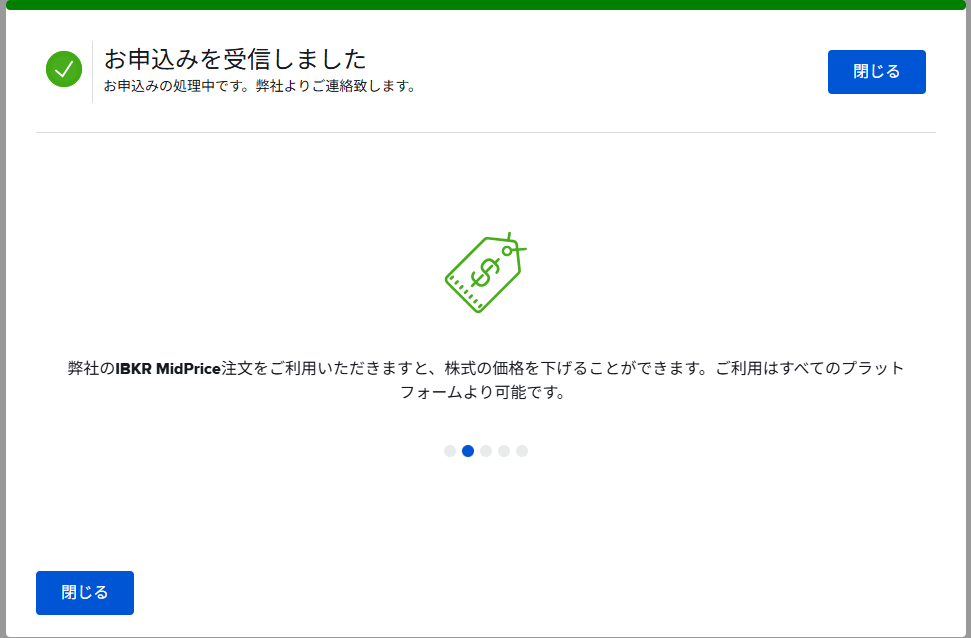This screenshot has height=638, width=971.
Task: Click the green dollar price tag icon
Action: 486,273
